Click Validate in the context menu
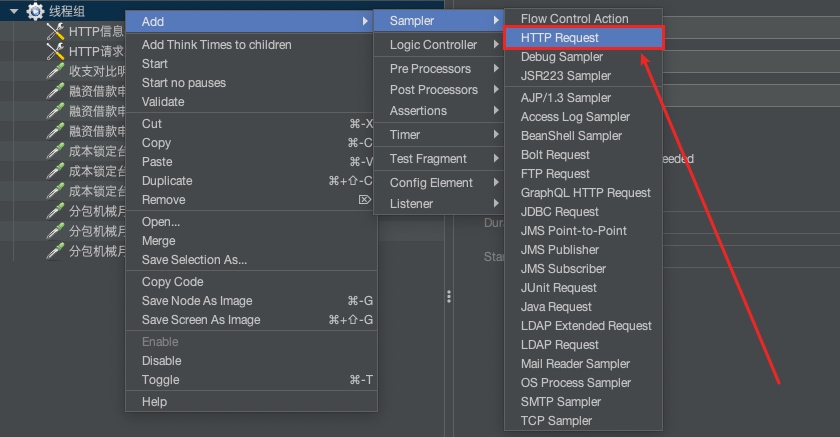Image resolution: width=840 pixels, height=437 pixels. pos(163,102)
